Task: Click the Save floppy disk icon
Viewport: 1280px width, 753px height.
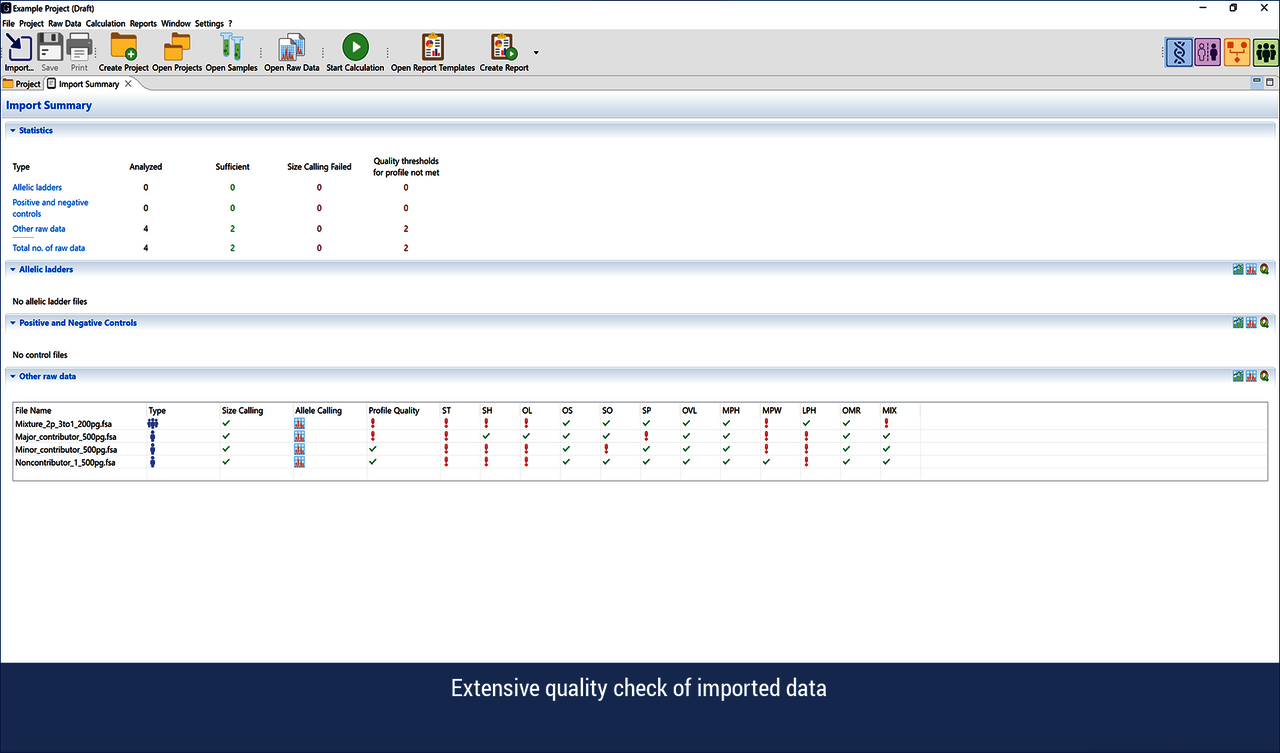Action: click(50, 47)
